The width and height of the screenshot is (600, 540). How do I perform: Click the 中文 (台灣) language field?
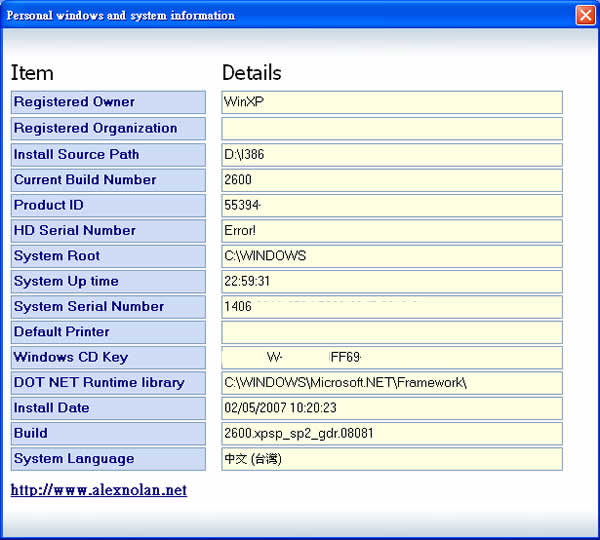[x=392, y=459]
